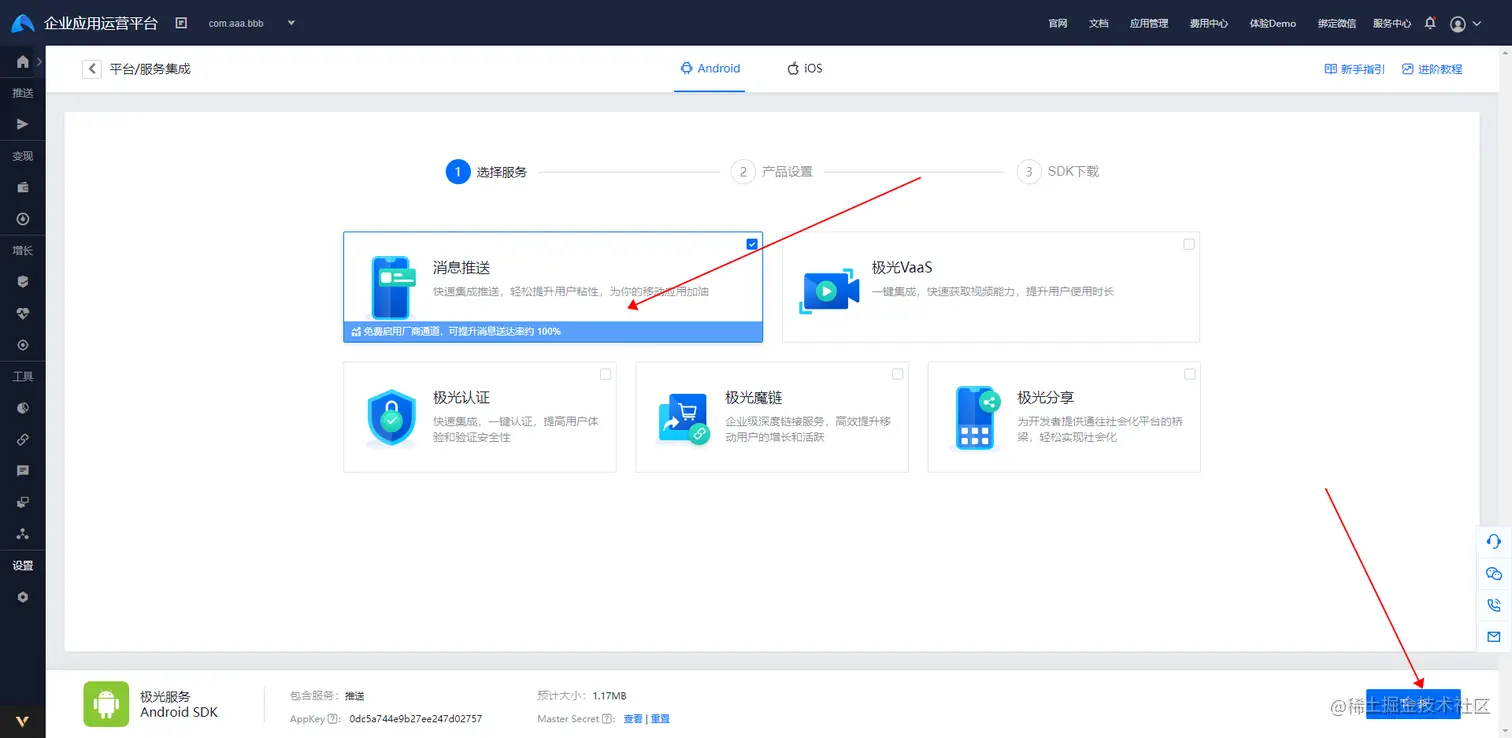Viewport: 1512px width, 738px height.
Task: Select the 消息推送 service card title
Action: tap(461, 268)
